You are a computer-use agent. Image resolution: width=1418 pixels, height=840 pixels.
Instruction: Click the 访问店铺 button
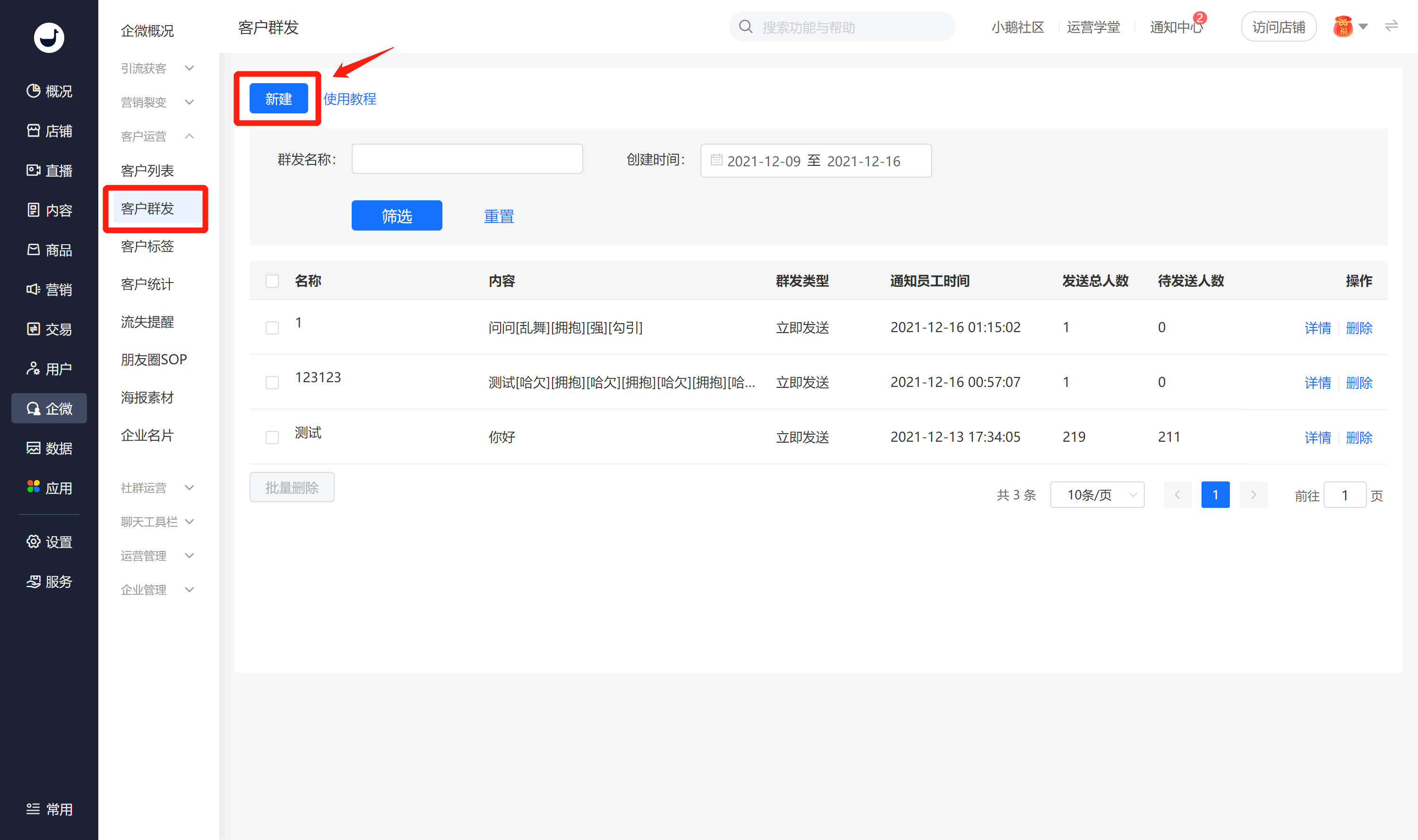1278,26
